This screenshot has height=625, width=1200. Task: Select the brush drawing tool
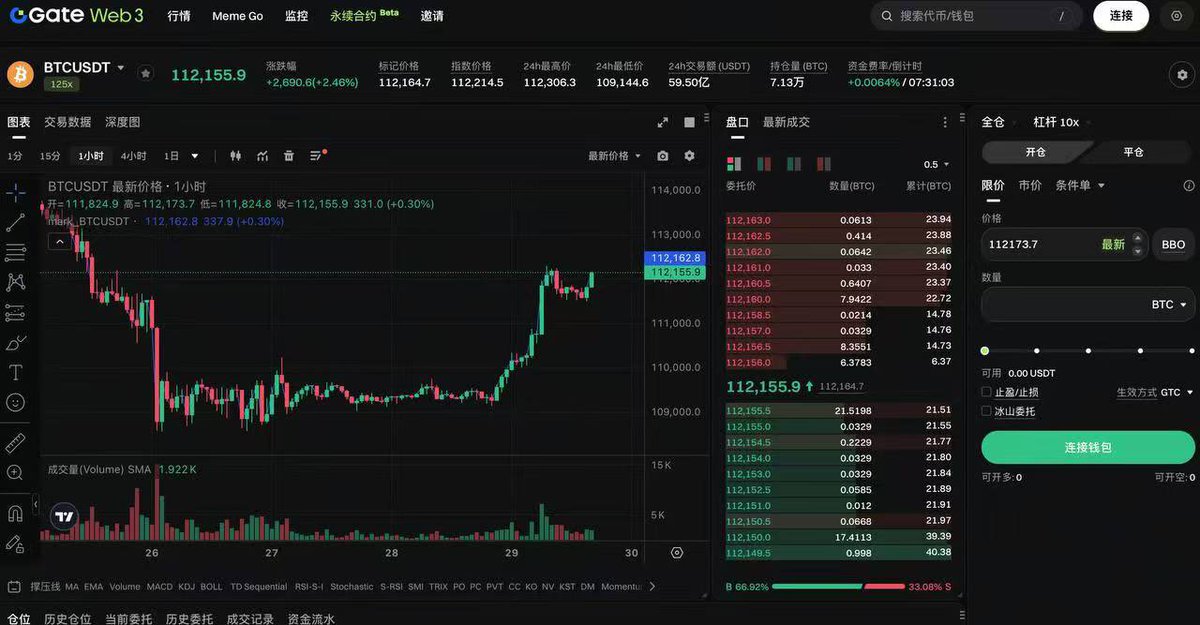16,343
